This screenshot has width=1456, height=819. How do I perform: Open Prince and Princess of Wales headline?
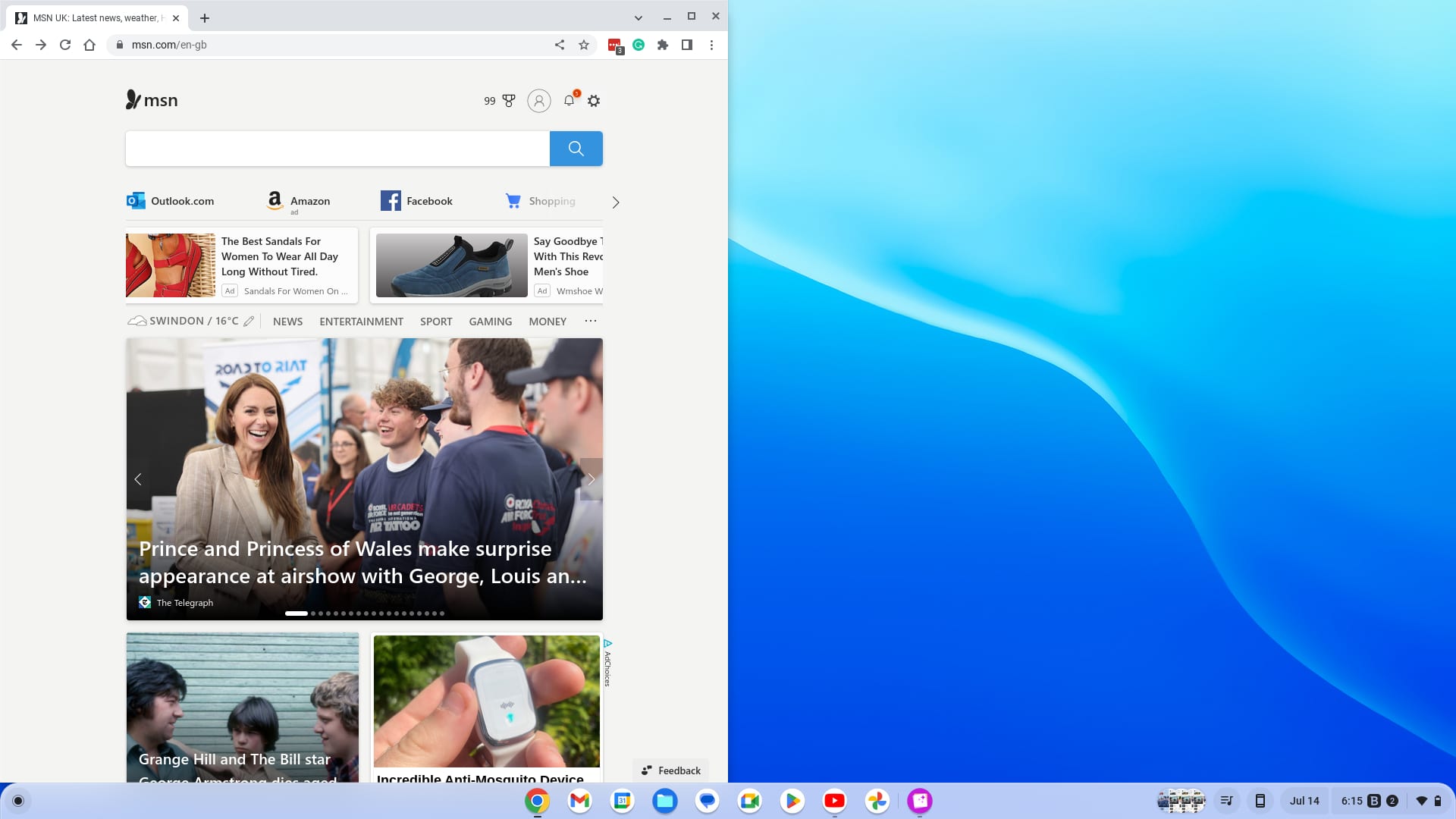pos(362,563)
